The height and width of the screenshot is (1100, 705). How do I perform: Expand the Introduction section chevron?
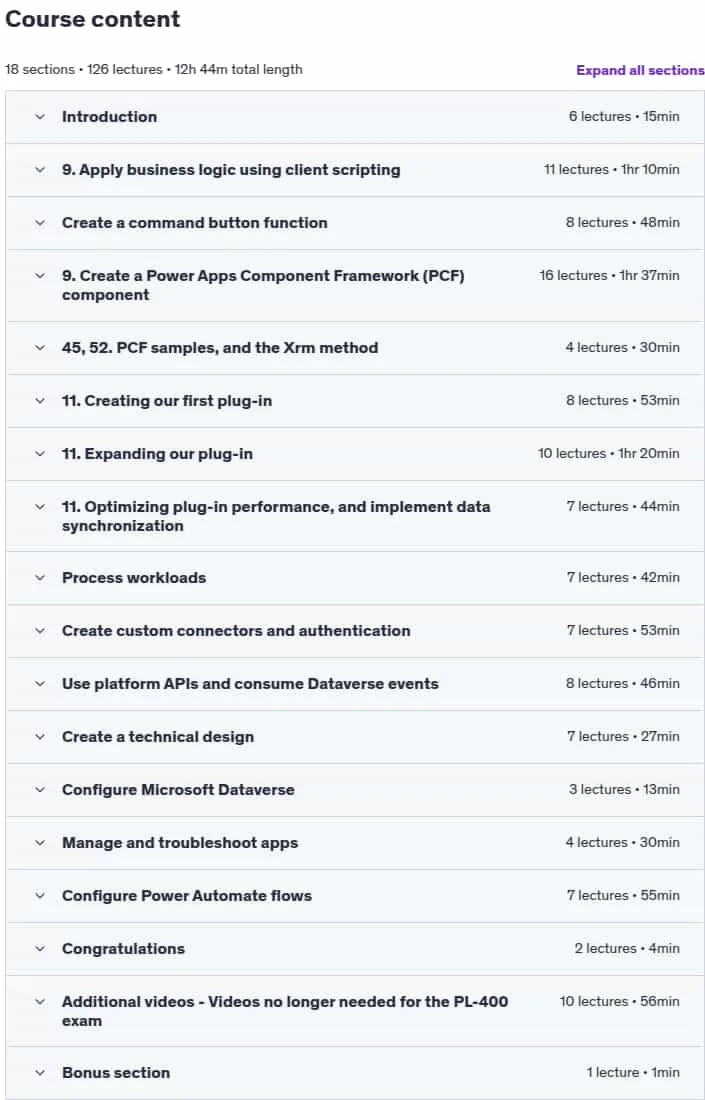point(40,117)
